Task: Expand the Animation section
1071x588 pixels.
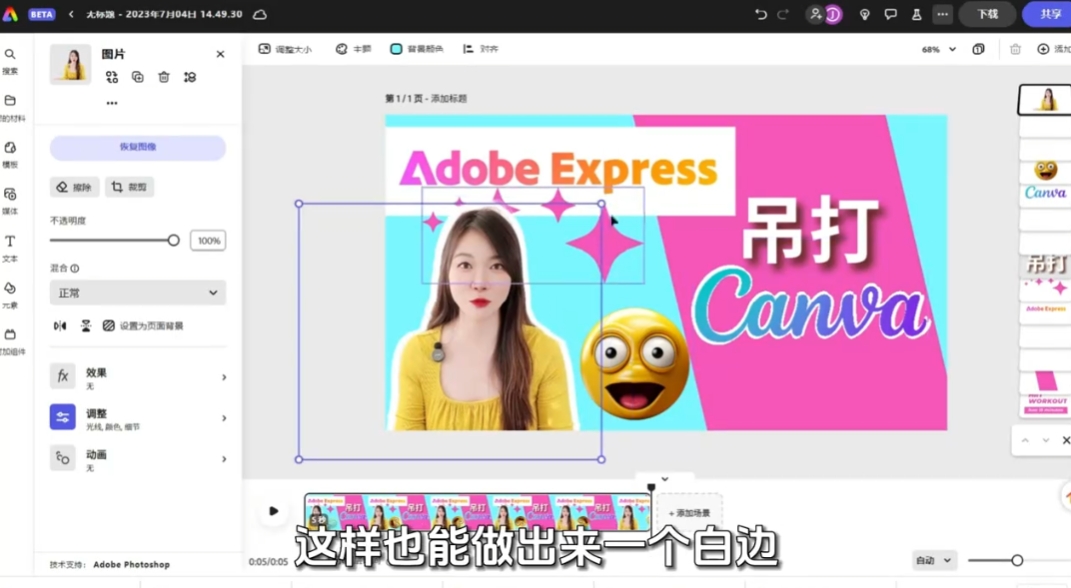Action: (138, 459)
